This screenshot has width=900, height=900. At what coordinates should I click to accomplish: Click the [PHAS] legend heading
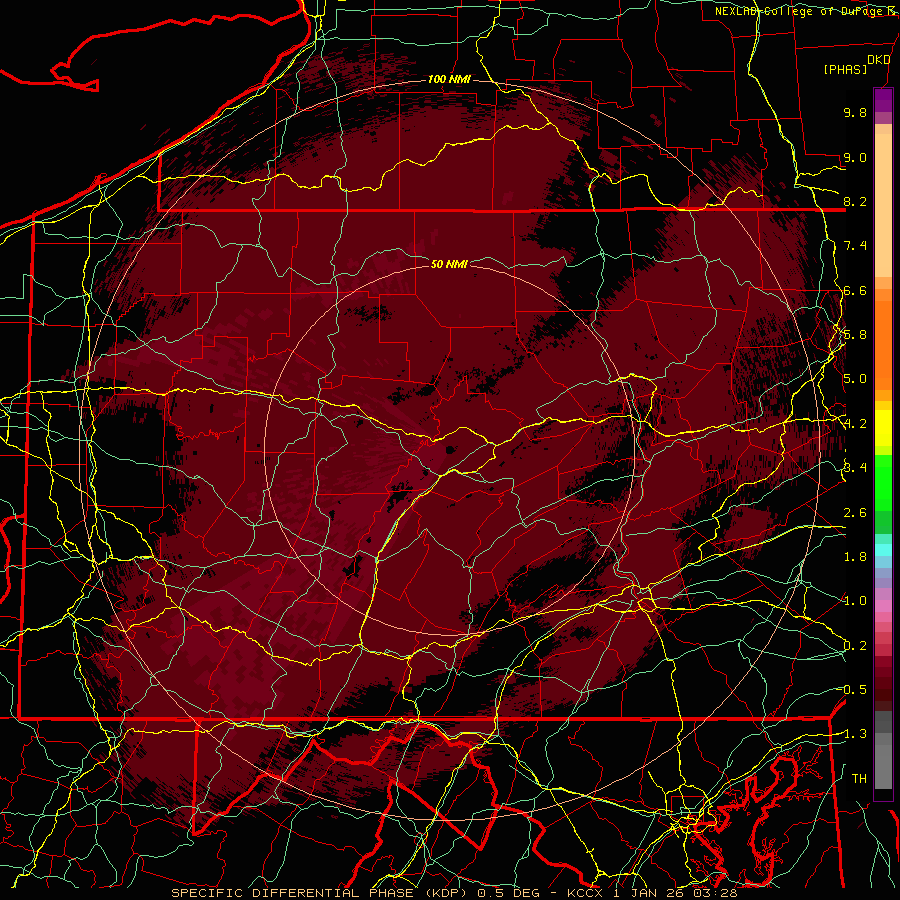click(845, 70)
